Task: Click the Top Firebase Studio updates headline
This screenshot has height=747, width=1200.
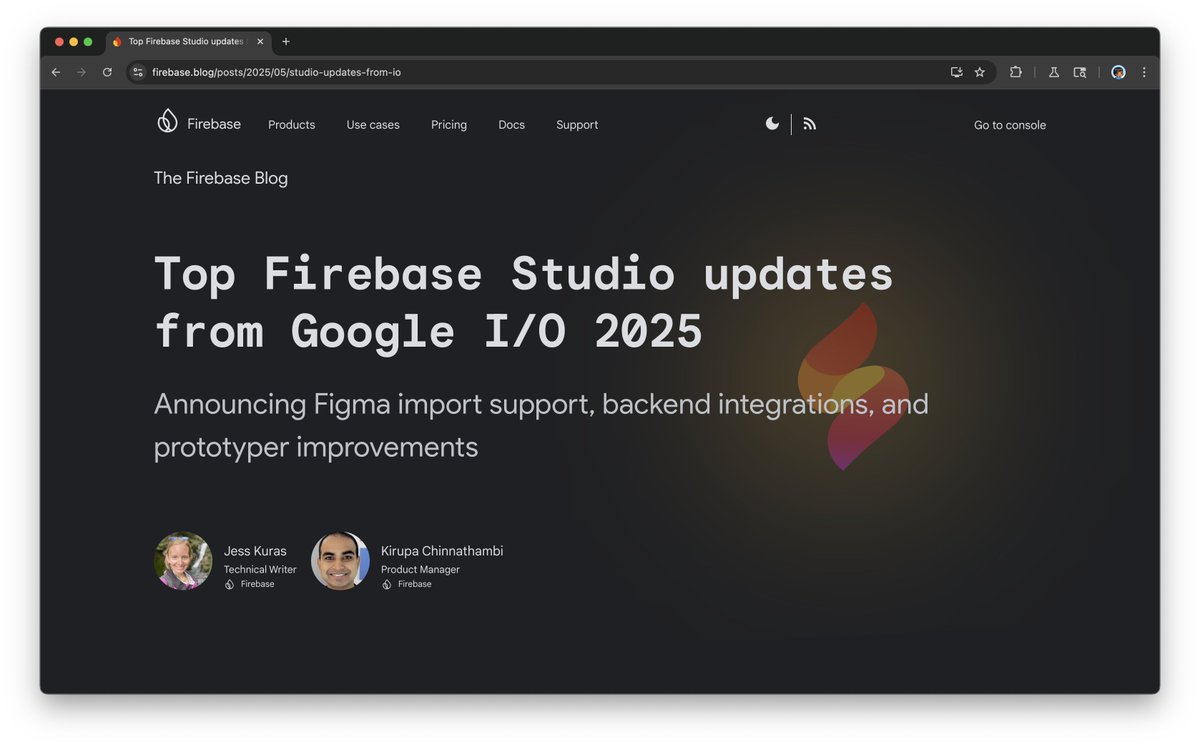Action: pyautogui.click(x=523, y=302)
